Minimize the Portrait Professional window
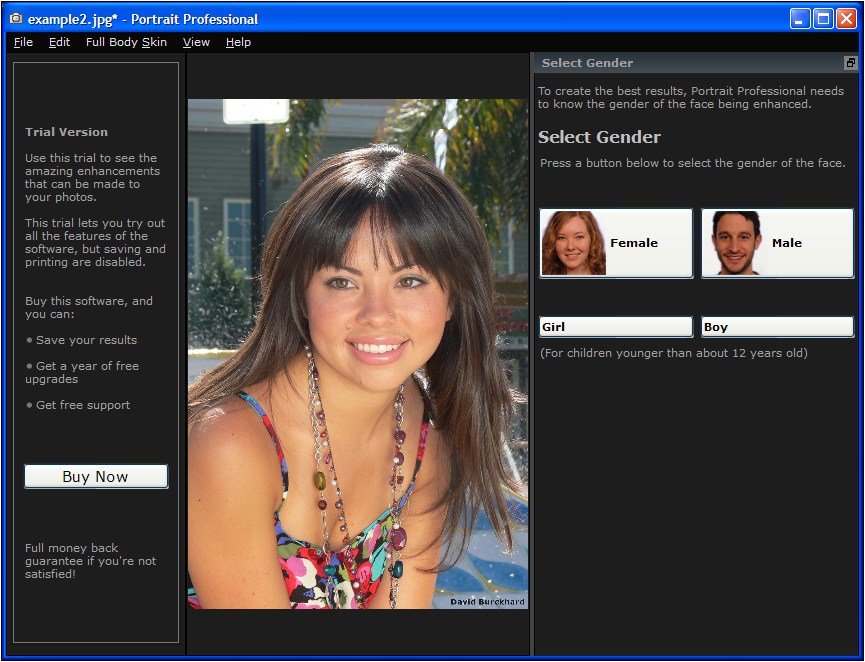The height and width of the screenshot is (662, 865). [799, 19]
